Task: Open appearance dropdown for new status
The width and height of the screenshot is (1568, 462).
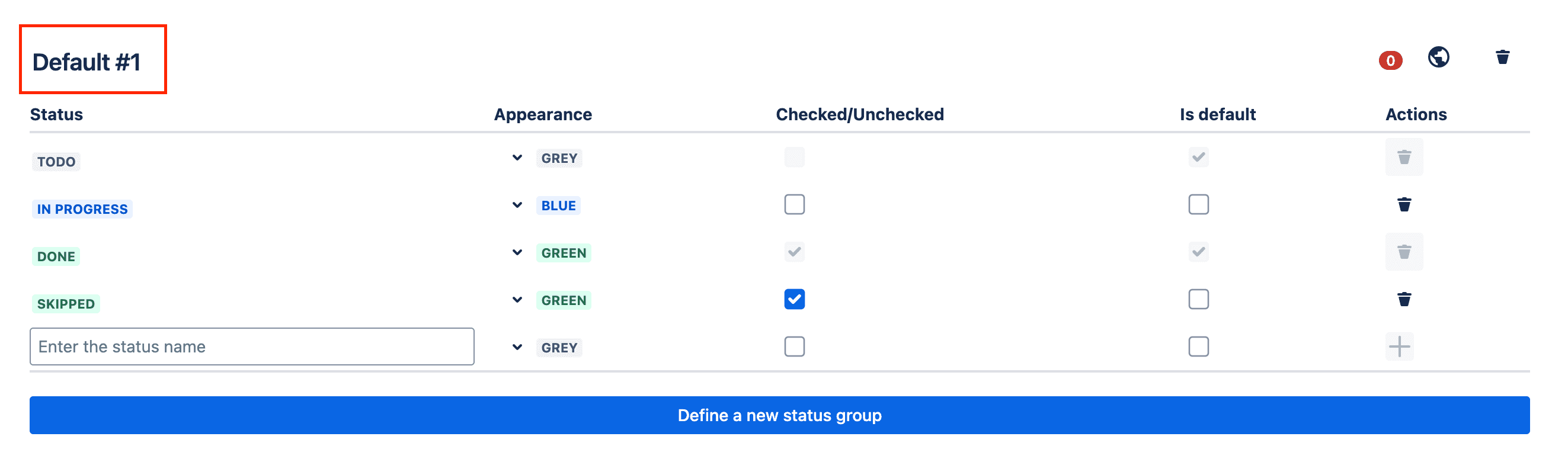Action: pyautogui.click(x=517, y=348)
